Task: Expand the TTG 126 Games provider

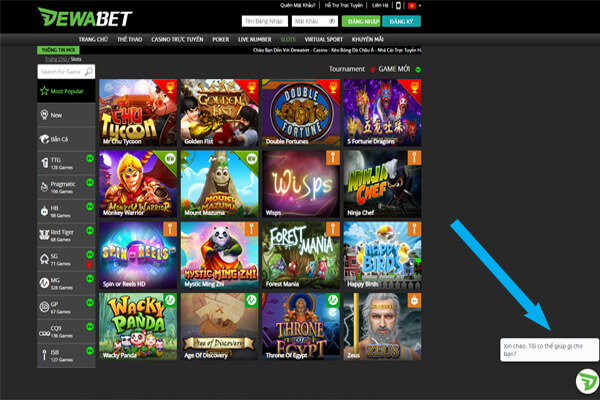Action: click(x=66, y=163)
